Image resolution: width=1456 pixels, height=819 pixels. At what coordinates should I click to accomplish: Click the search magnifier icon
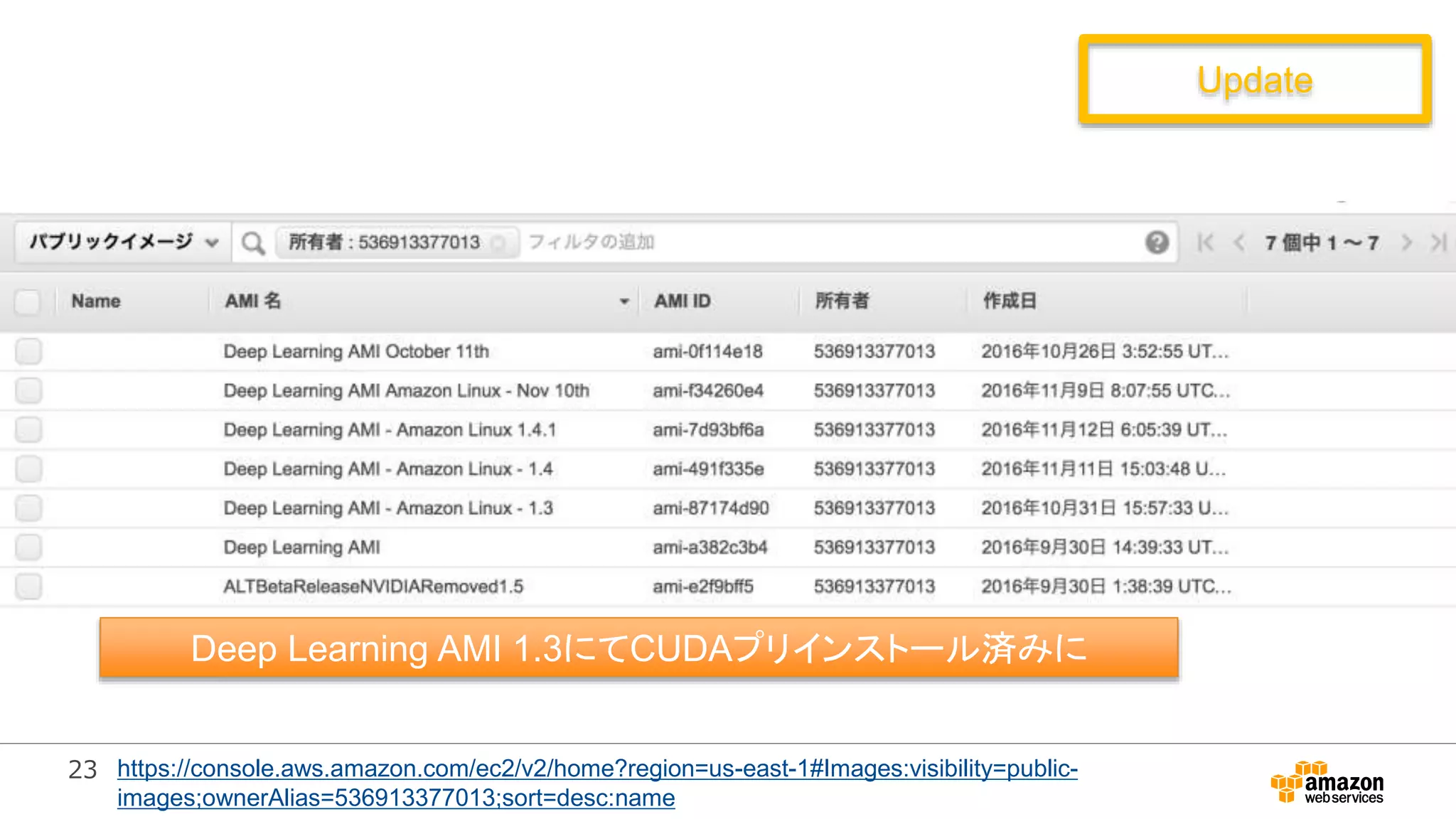pos(252,243)
